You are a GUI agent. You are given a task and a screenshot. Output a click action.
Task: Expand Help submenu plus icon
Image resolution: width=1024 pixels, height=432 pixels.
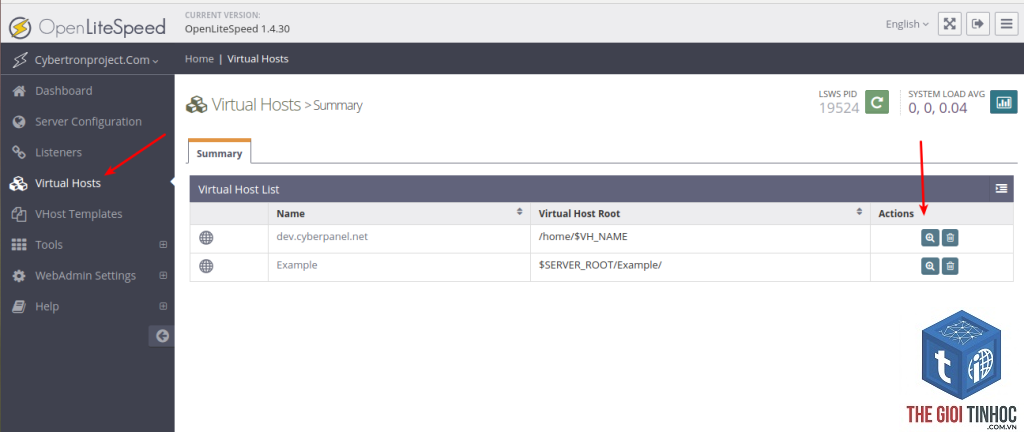(163, 306)
